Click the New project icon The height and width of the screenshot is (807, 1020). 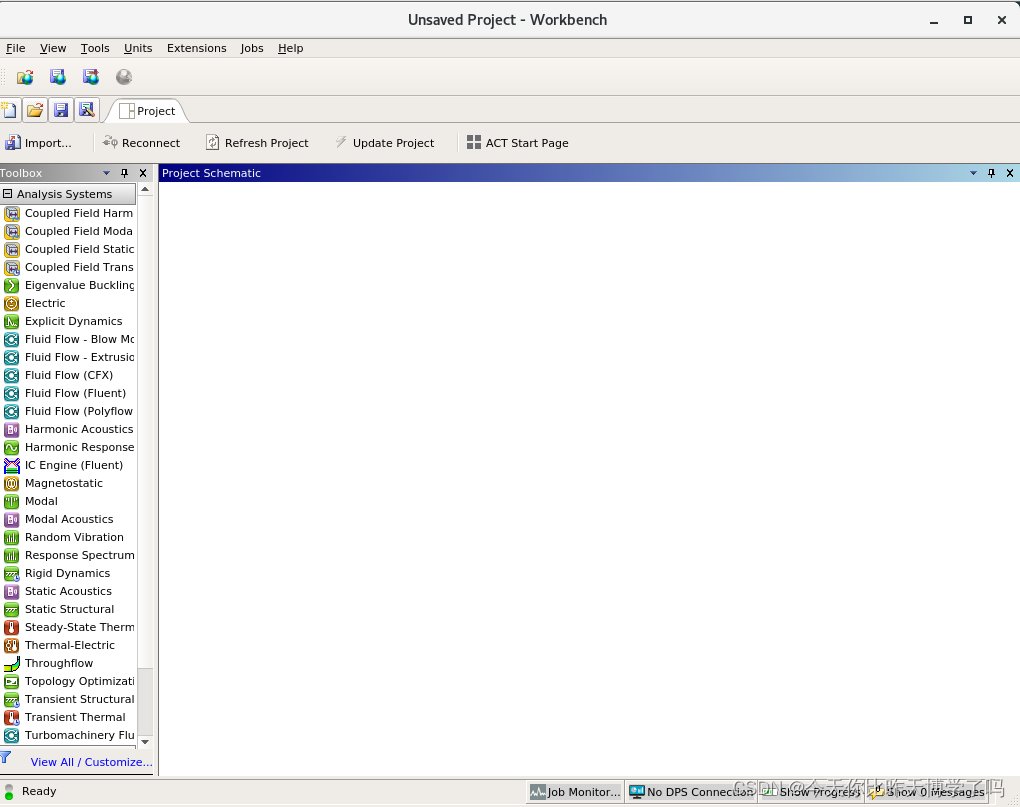[x=10, y=110]
